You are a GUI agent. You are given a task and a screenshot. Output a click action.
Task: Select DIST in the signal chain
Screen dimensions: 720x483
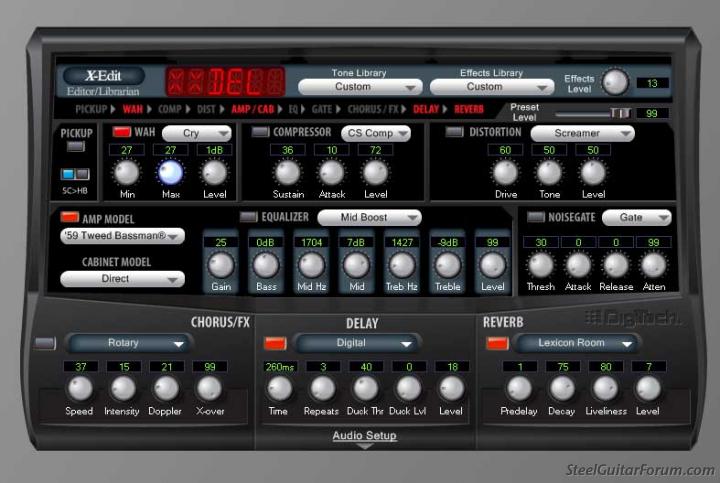206,109
